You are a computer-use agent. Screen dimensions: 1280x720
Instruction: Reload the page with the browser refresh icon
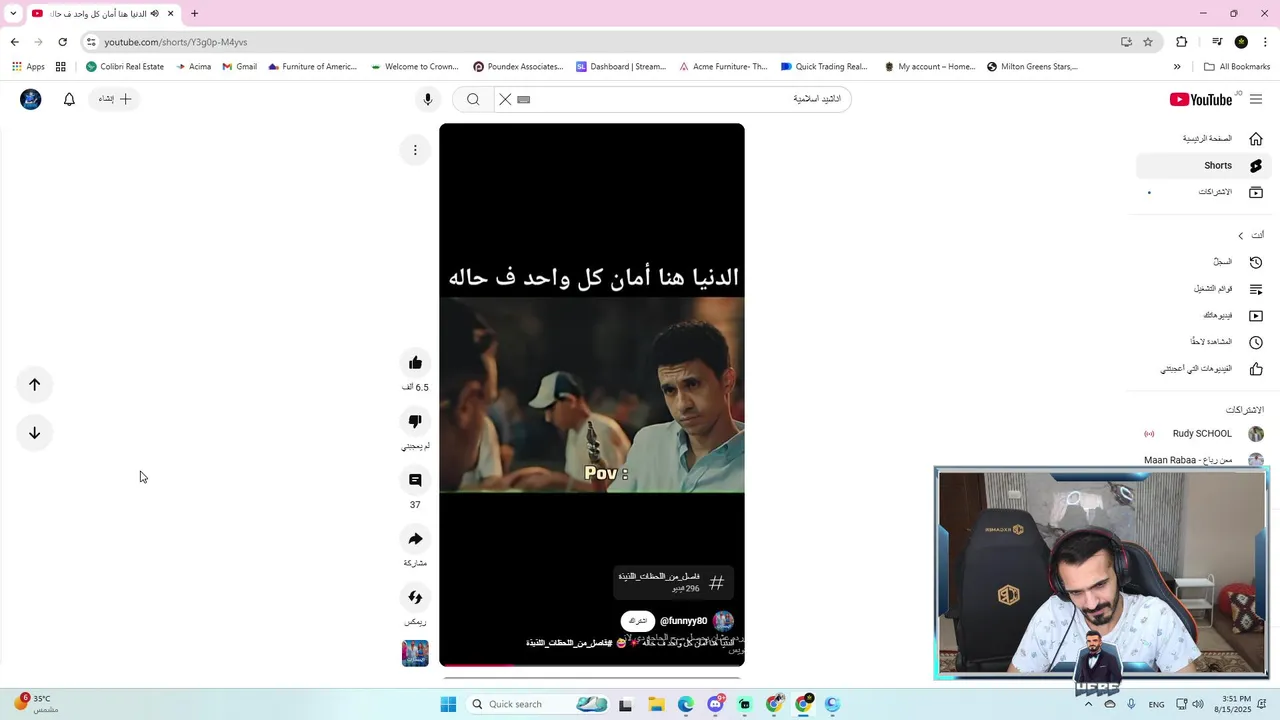click(62, 42)
